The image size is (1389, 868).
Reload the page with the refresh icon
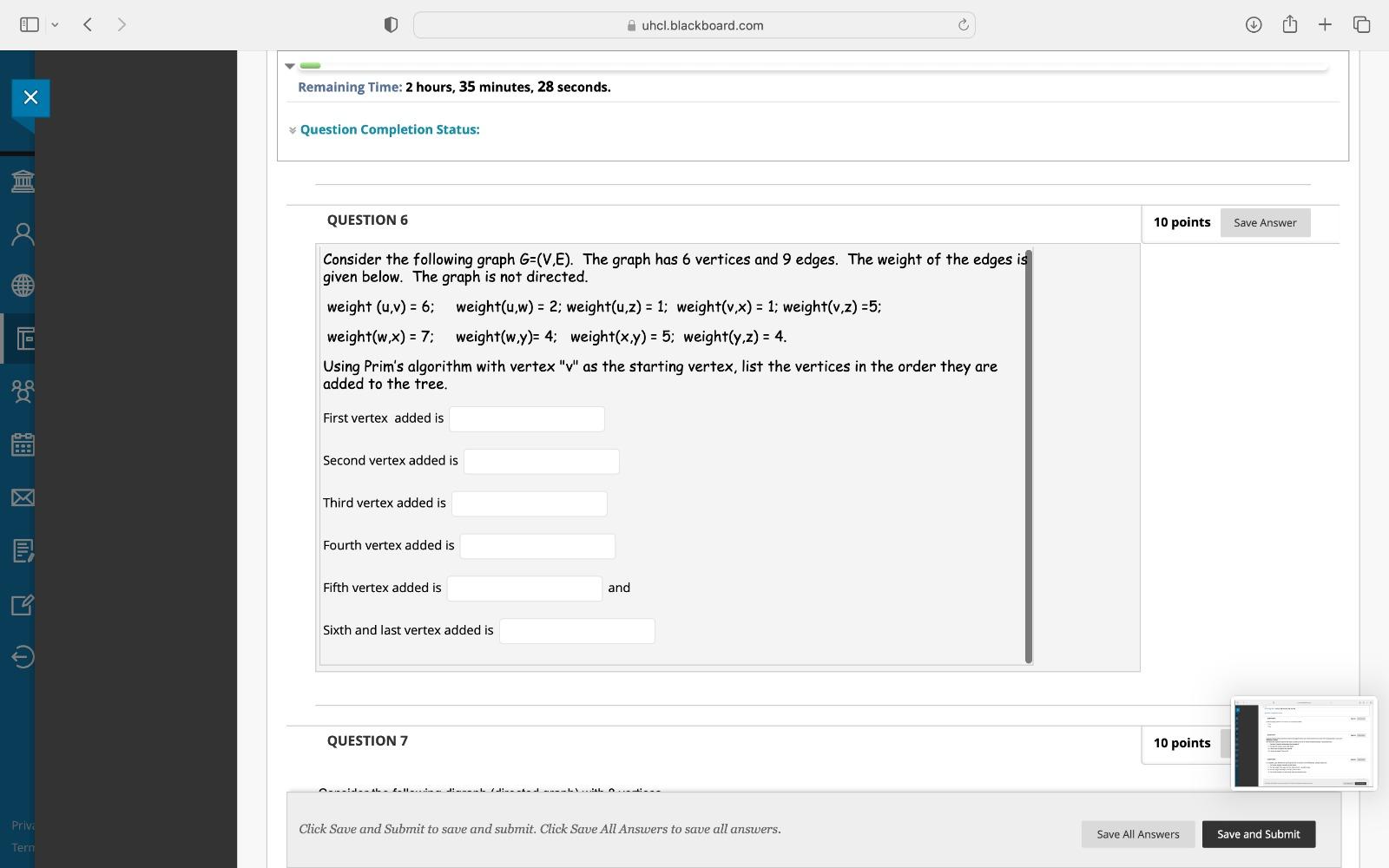[x=963, y=25]
